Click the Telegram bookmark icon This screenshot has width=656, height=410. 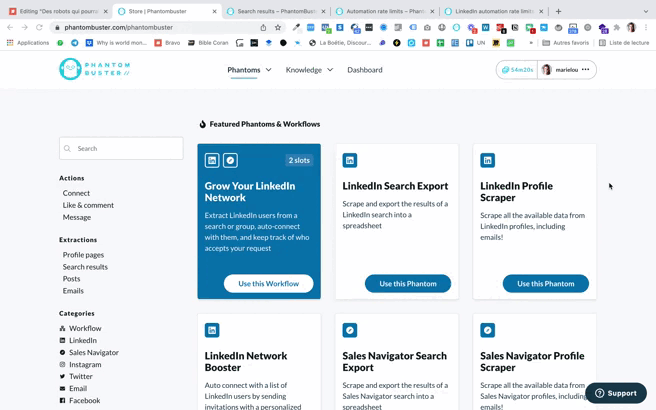click(74, 43)
